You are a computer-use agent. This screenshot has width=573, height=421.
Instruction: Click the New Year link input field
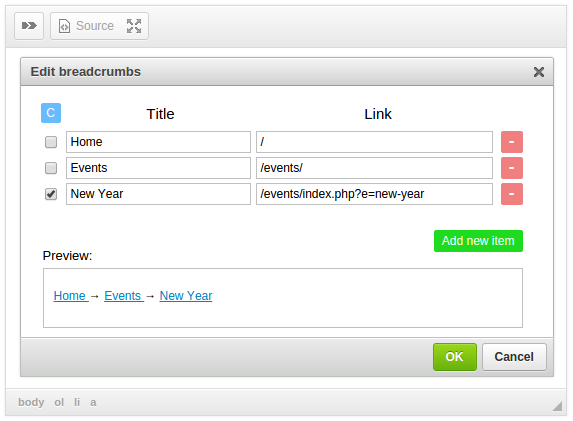[374, 194]
